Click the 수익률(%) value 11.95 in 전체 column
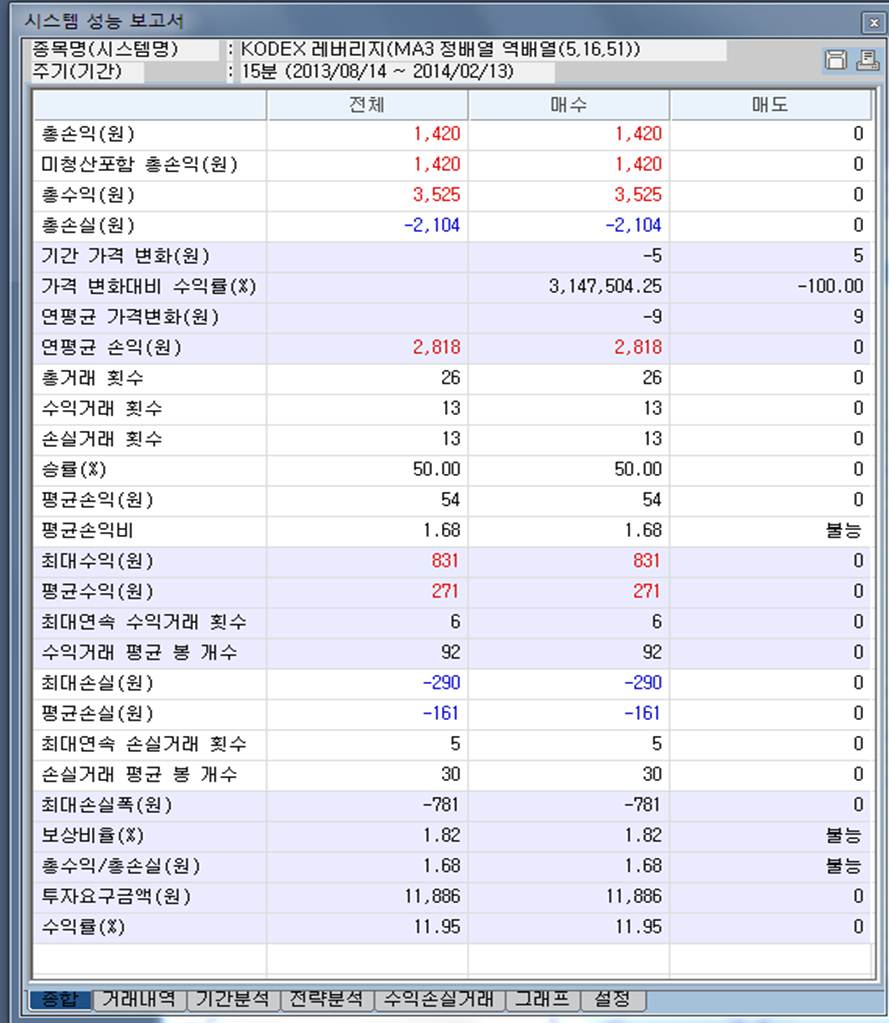The image size is (889, 1023). click(437, 927)
